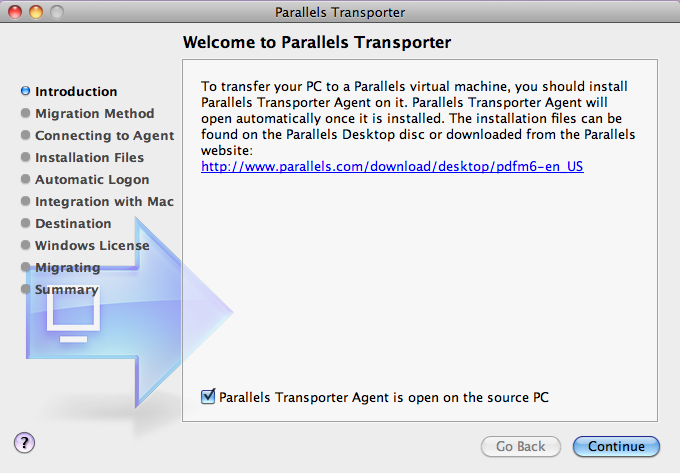
Task: Click the Help question mark icon
Action: pos(24,443)
